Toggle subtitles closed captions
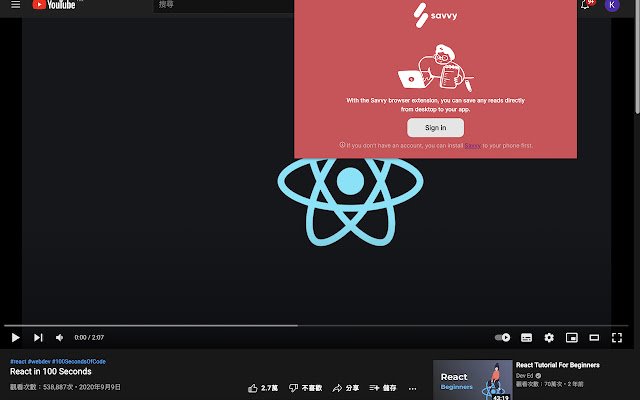The image size is (640, 400). 527,338
